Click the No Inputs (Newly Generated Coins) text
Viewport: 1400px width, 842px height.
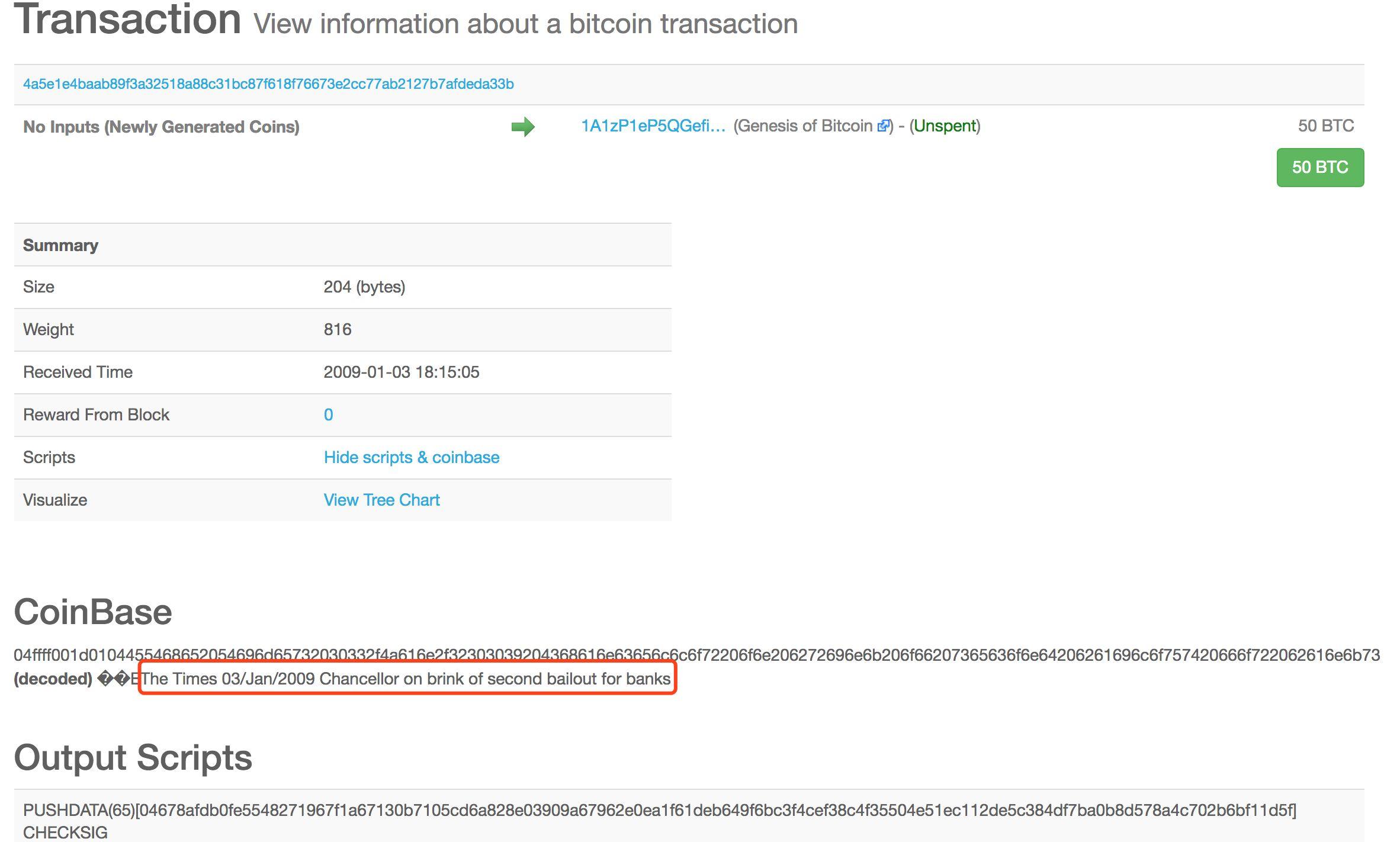pos(161,127)
